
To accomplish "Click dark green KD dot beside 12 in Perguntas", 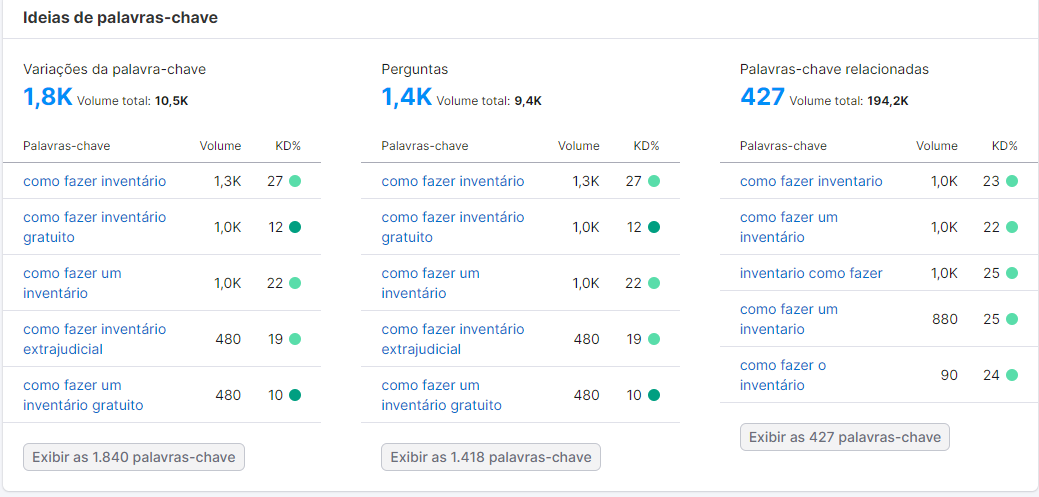I will [653, 227].
